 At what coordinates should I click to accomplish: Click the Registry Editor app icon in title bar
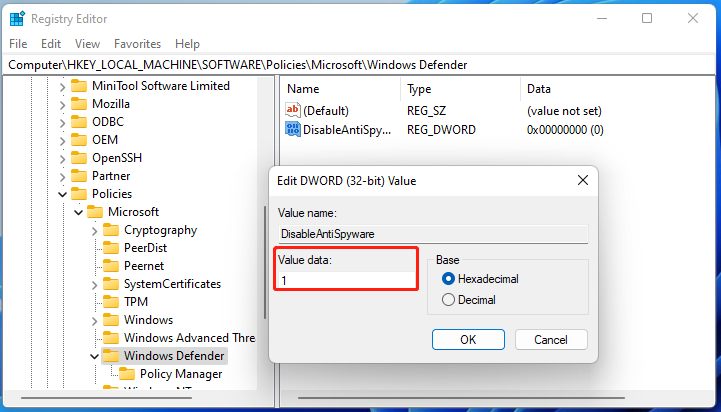17,18
